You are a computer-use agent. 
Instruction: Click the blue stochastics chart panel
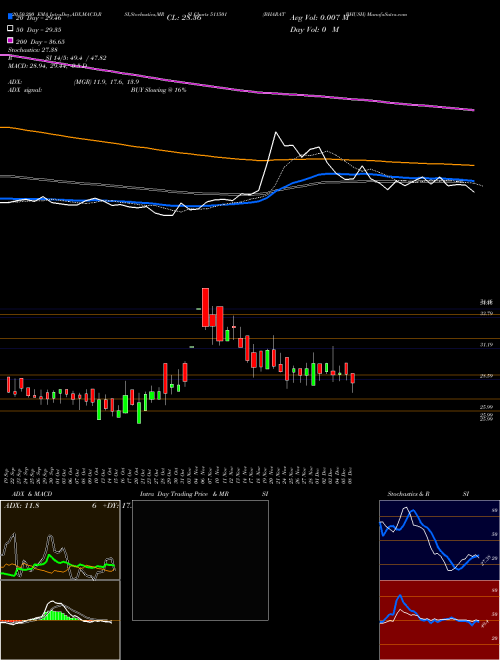439,540
